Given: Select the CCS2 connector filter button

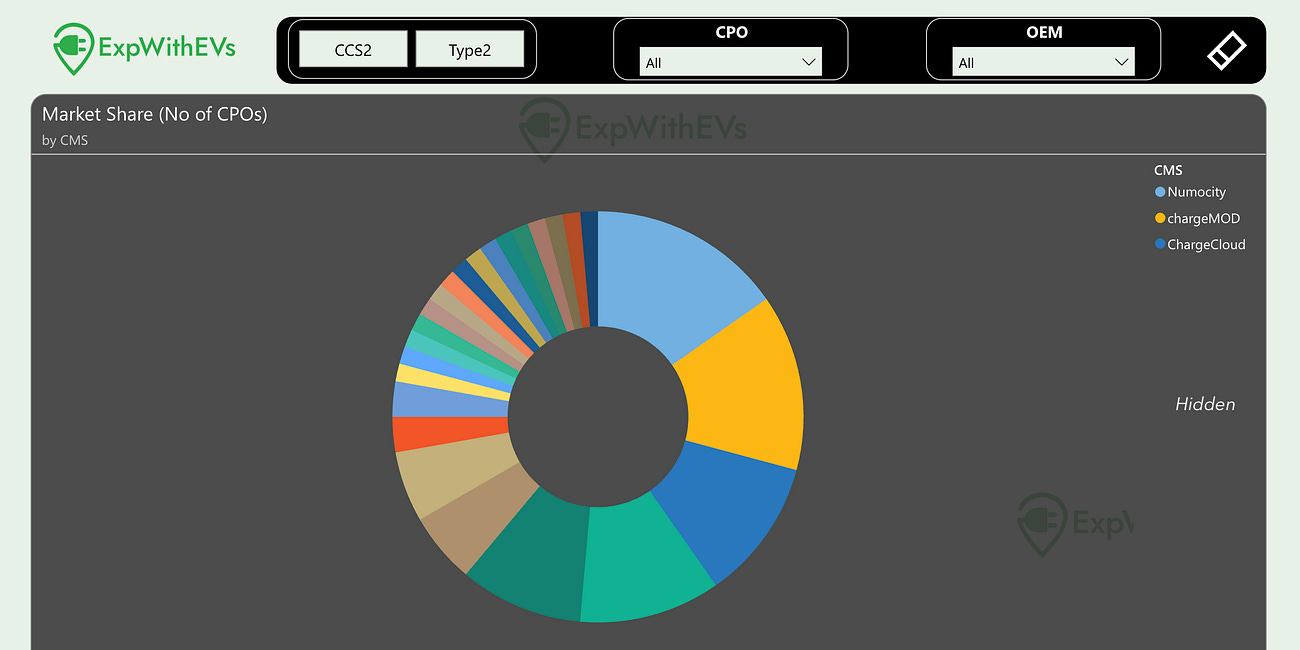Looking at the screenshot, I should click(353, 49).
